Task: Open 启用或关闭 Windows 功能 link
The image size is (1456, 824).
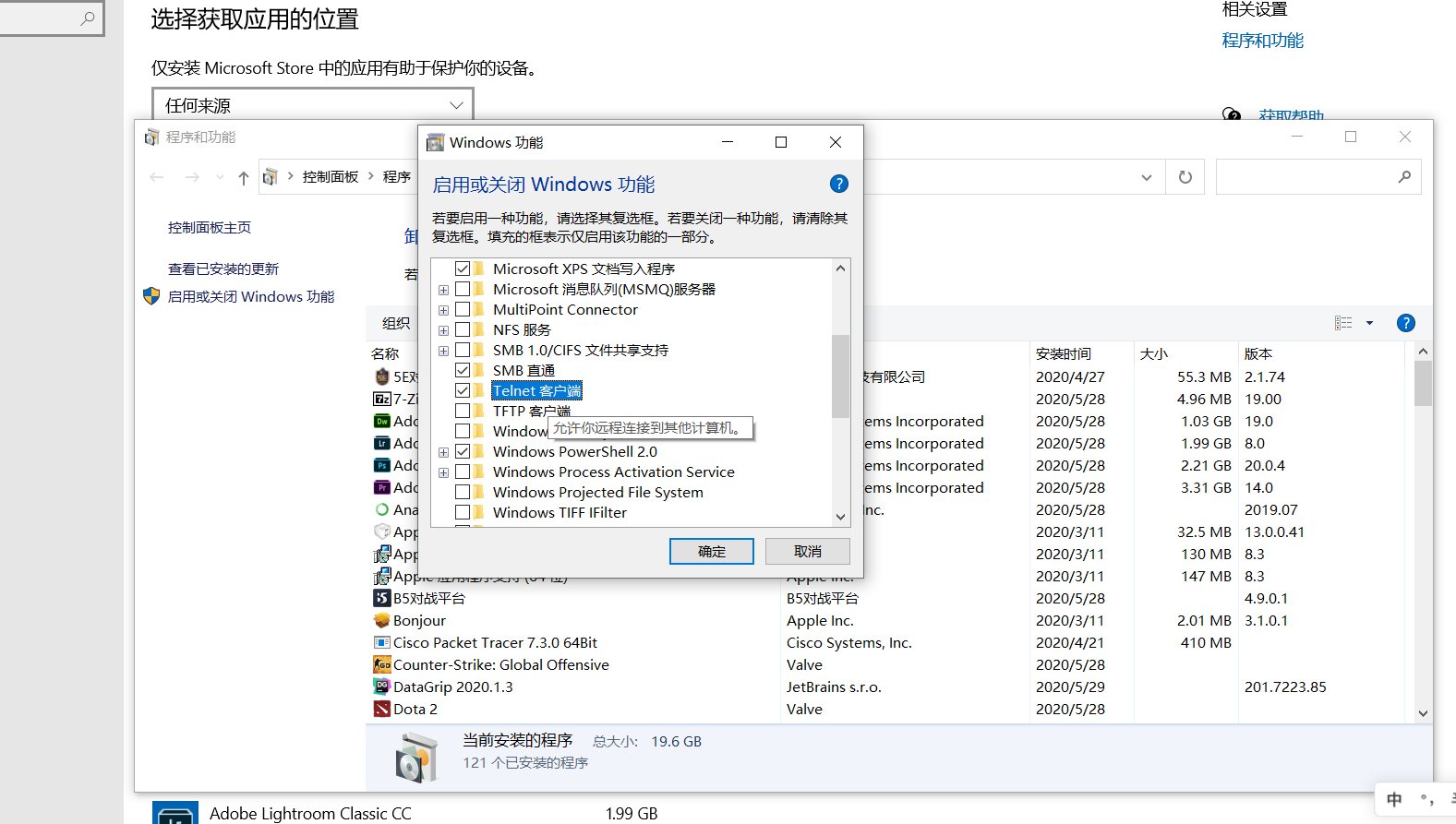Action: [x=251, y=296]
